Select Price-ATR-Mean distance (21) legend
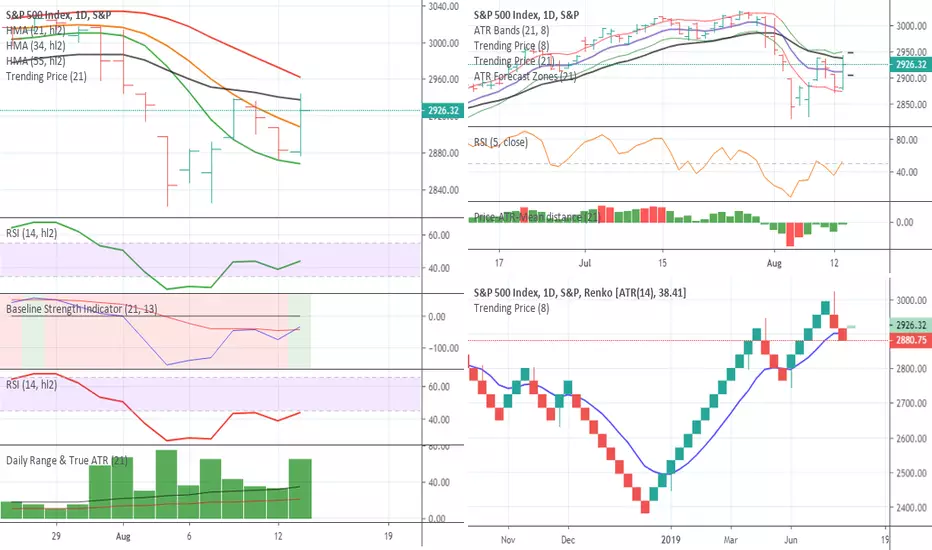This screenshot has width=932, height=550. point(537,217)
